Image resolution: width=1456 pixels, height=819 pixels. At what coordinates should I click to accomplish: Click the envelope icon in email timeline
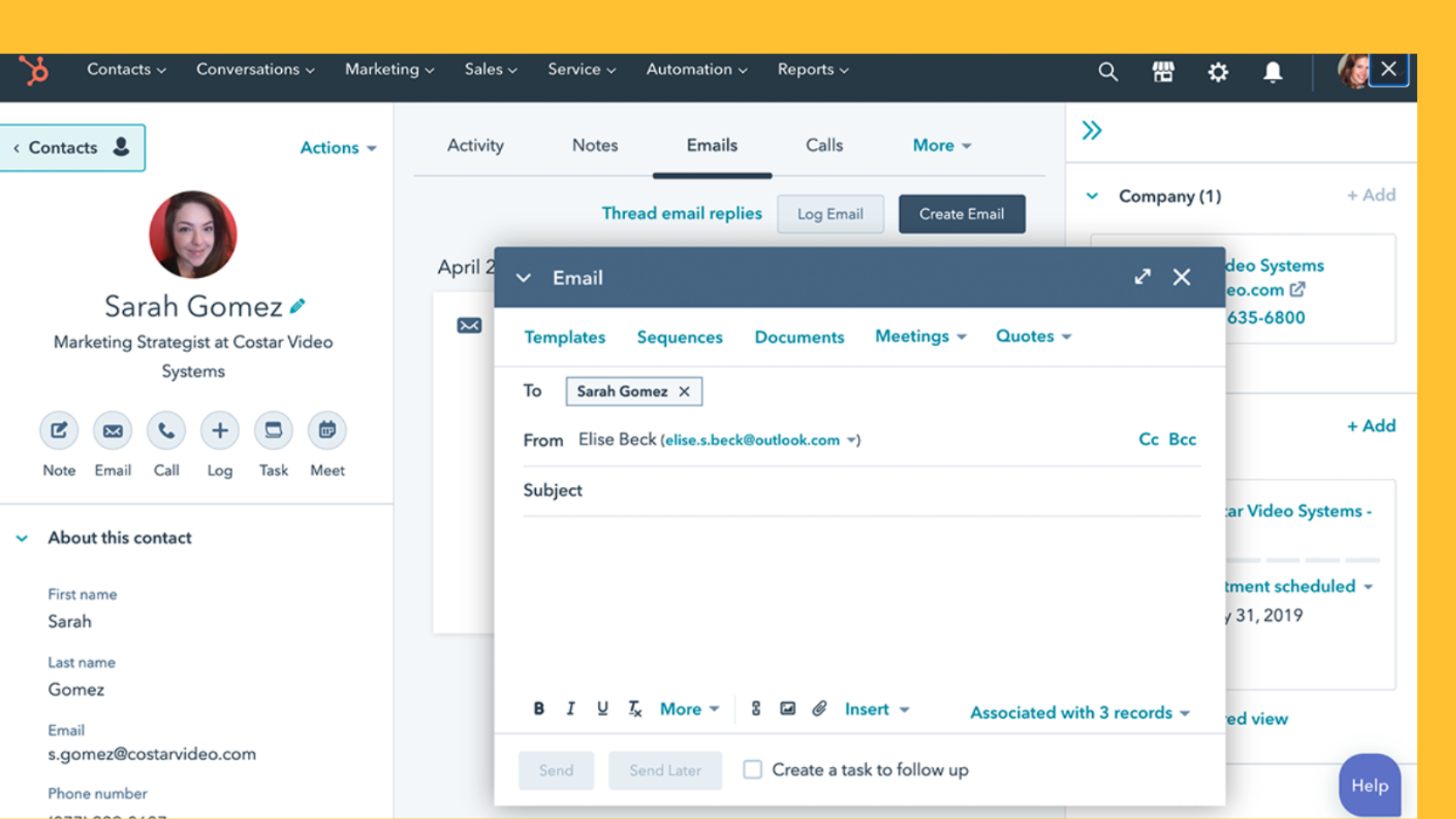pos(469,325)
